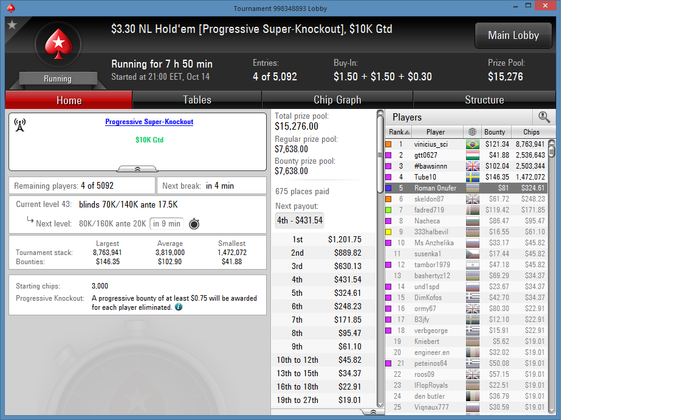700x420 pixels.
Task: Click Sweden flag next to Tube10
Action: click(x=472, y=177)
